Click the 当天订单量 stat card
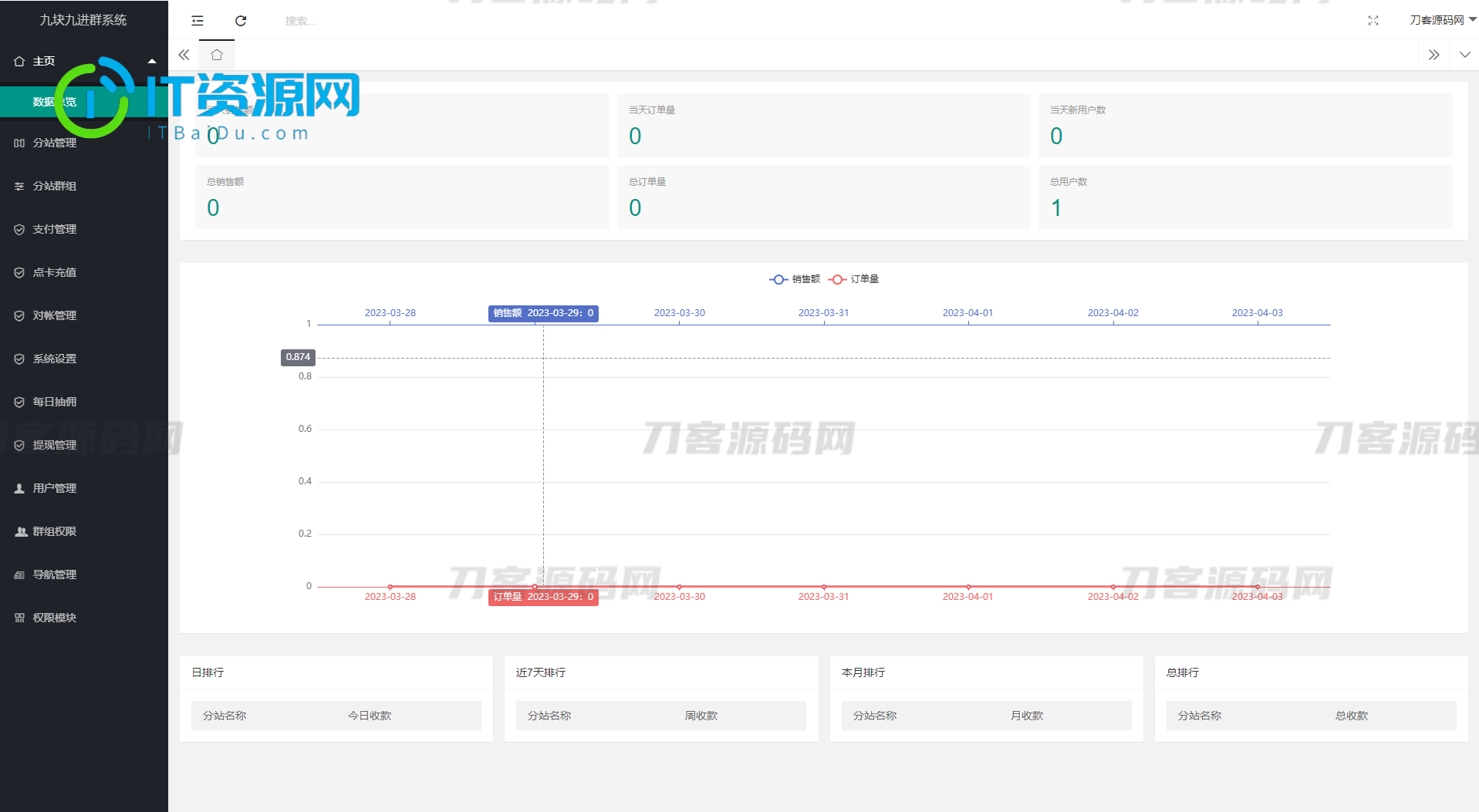Image resolution: width=1479 pixels, height=812 pixels. (823, 125)
